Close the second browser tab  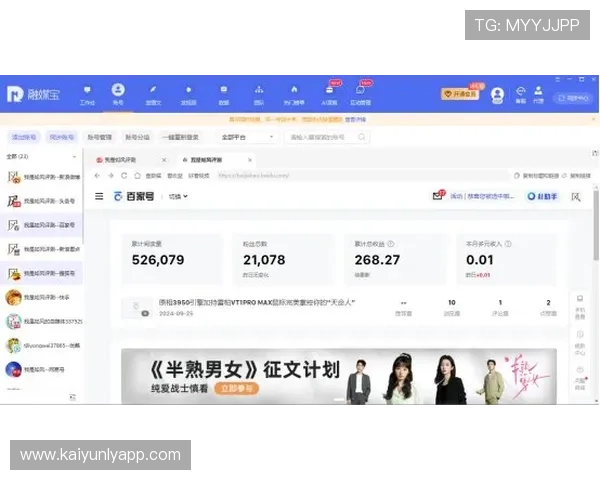[x=249, y=160]
